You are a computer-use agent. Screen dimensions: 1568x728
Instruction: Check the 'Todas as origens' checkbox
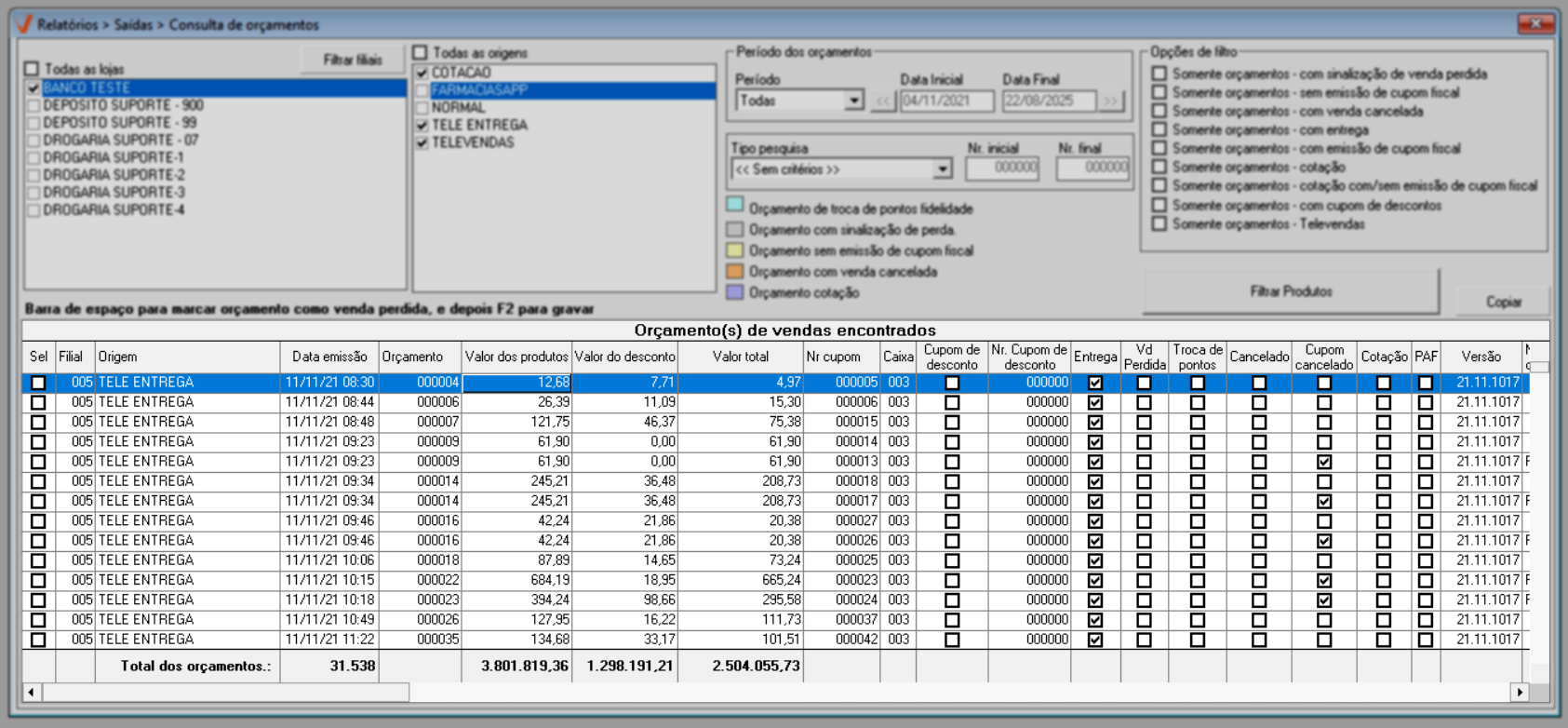[x=421, y=53]
